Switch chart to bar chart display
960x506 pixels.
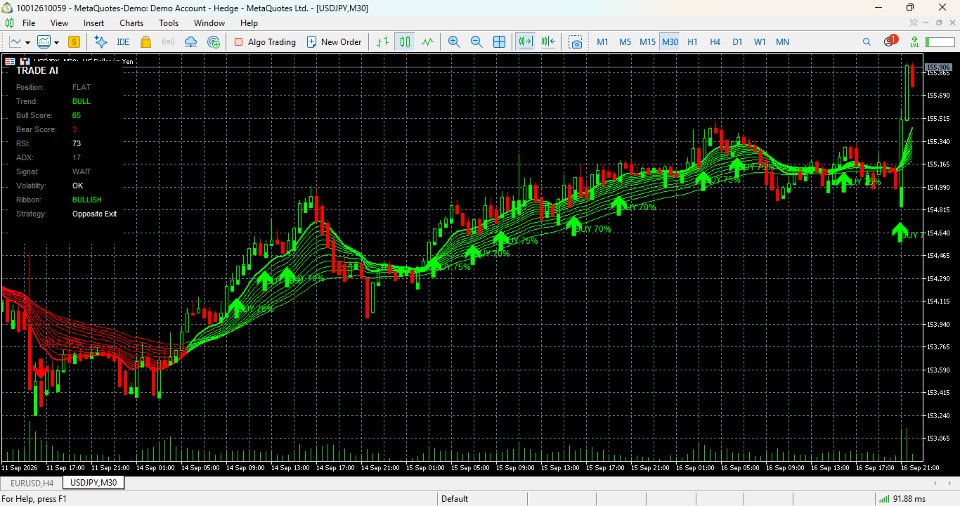pos(383,42)
